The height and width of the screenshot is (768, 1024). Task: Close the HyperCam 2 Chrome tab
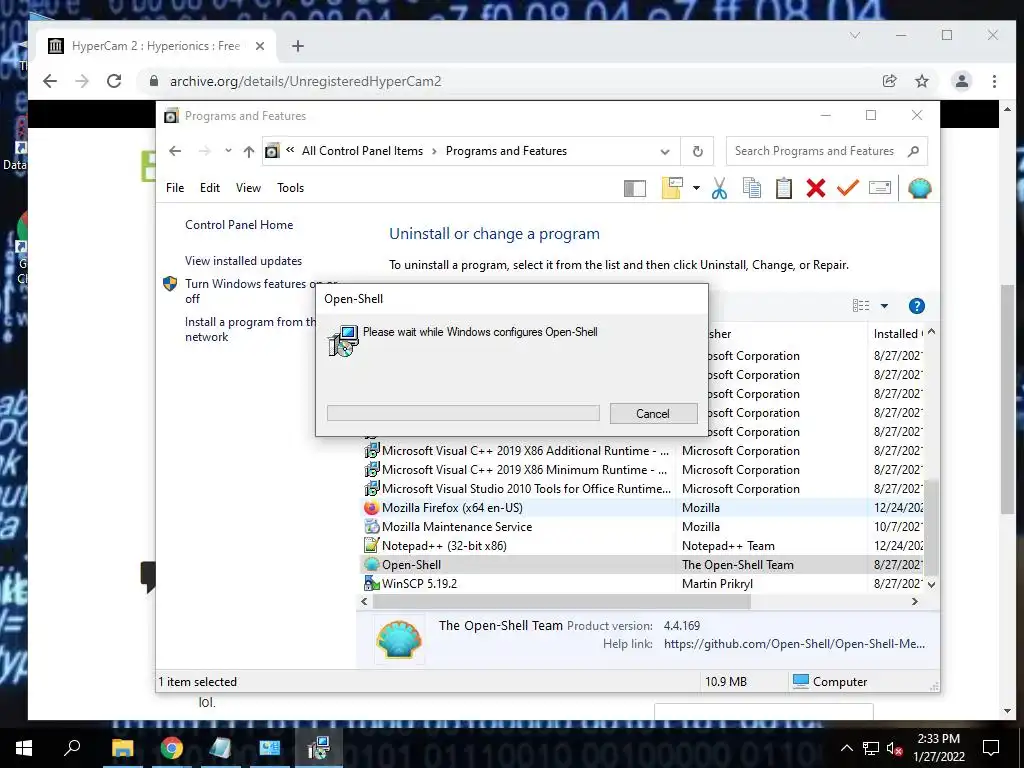point(260,46)
